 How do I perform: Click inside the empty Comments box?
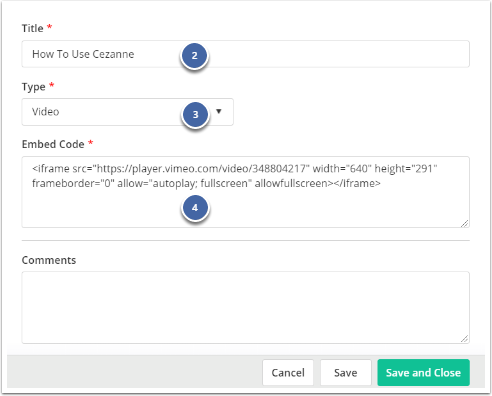coord(246,307)
